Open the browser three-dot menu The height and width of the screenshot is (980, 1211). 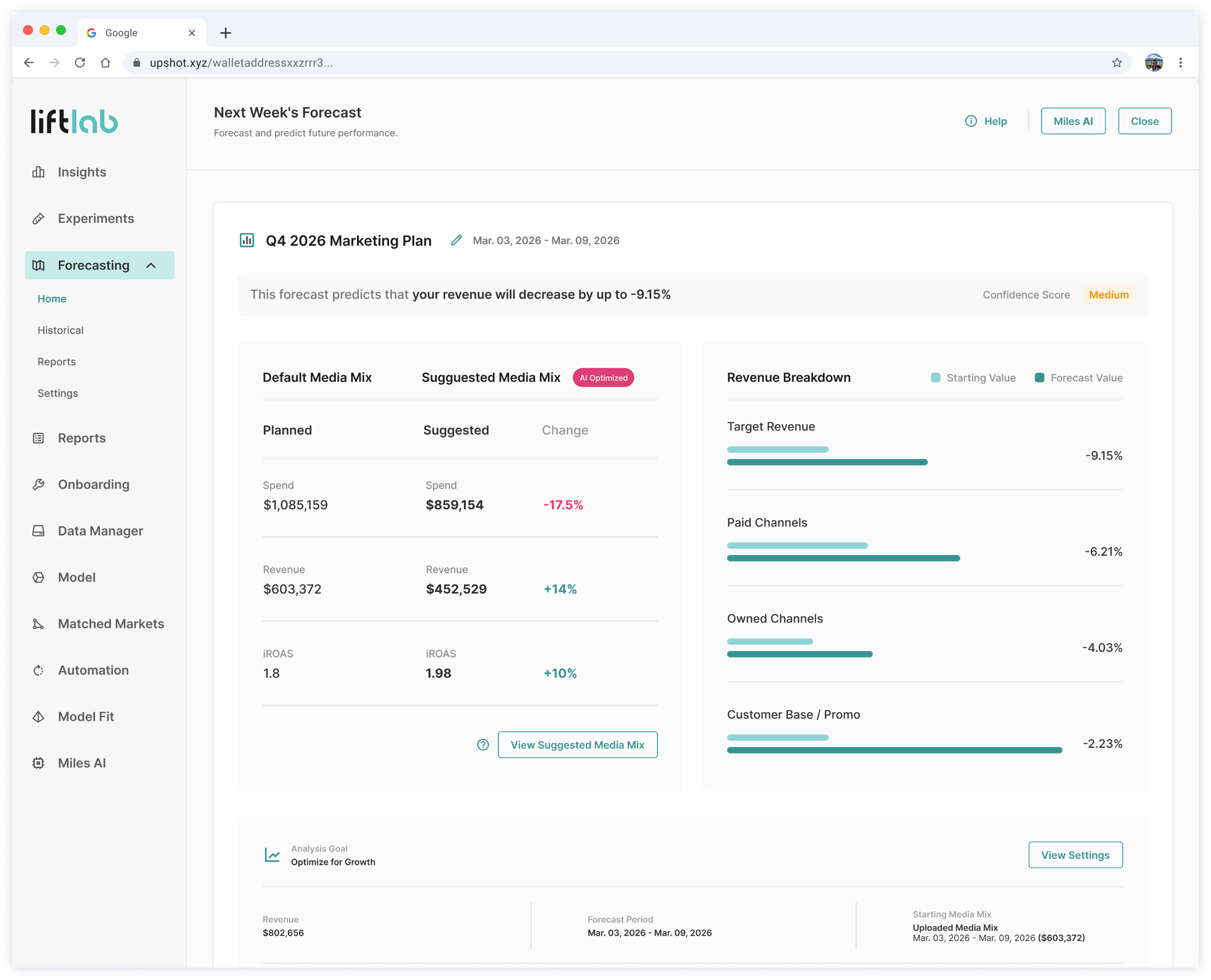tap(1181, 63)
